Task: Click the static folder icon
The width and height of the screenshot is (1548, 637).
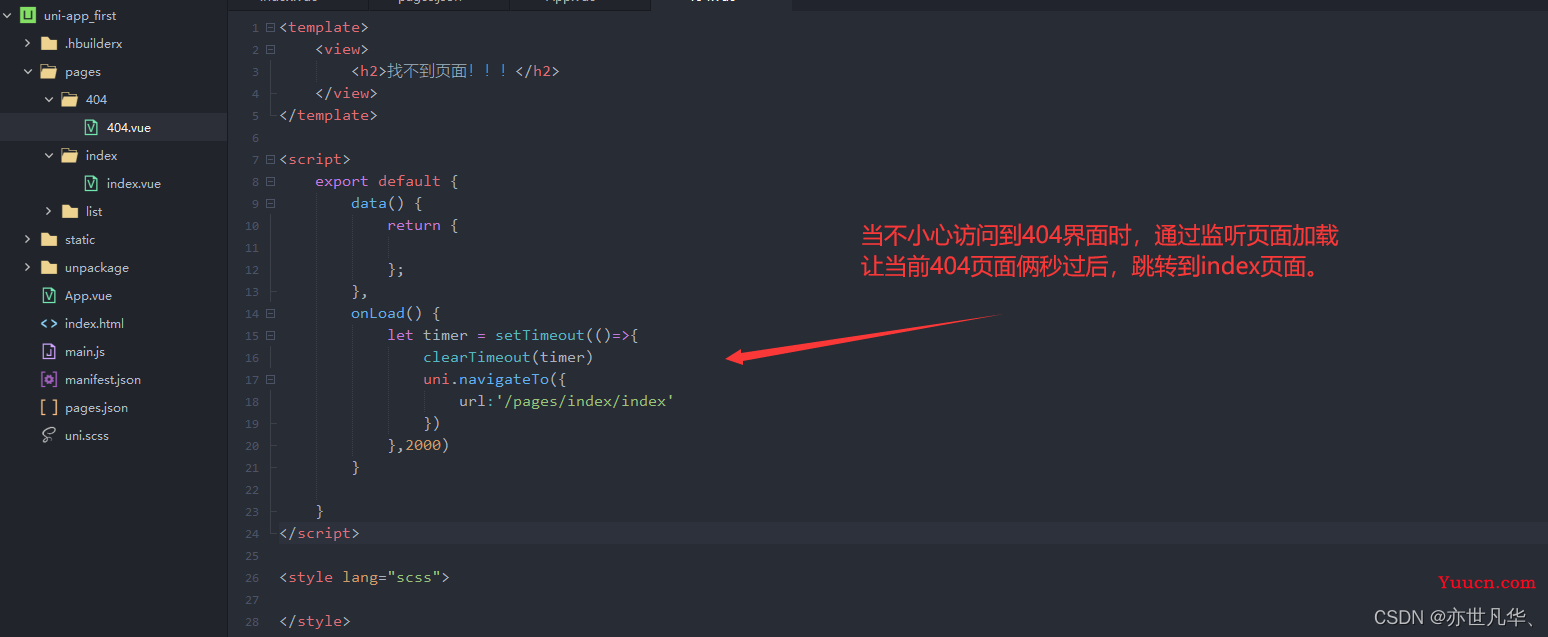Action: [49, 240]
